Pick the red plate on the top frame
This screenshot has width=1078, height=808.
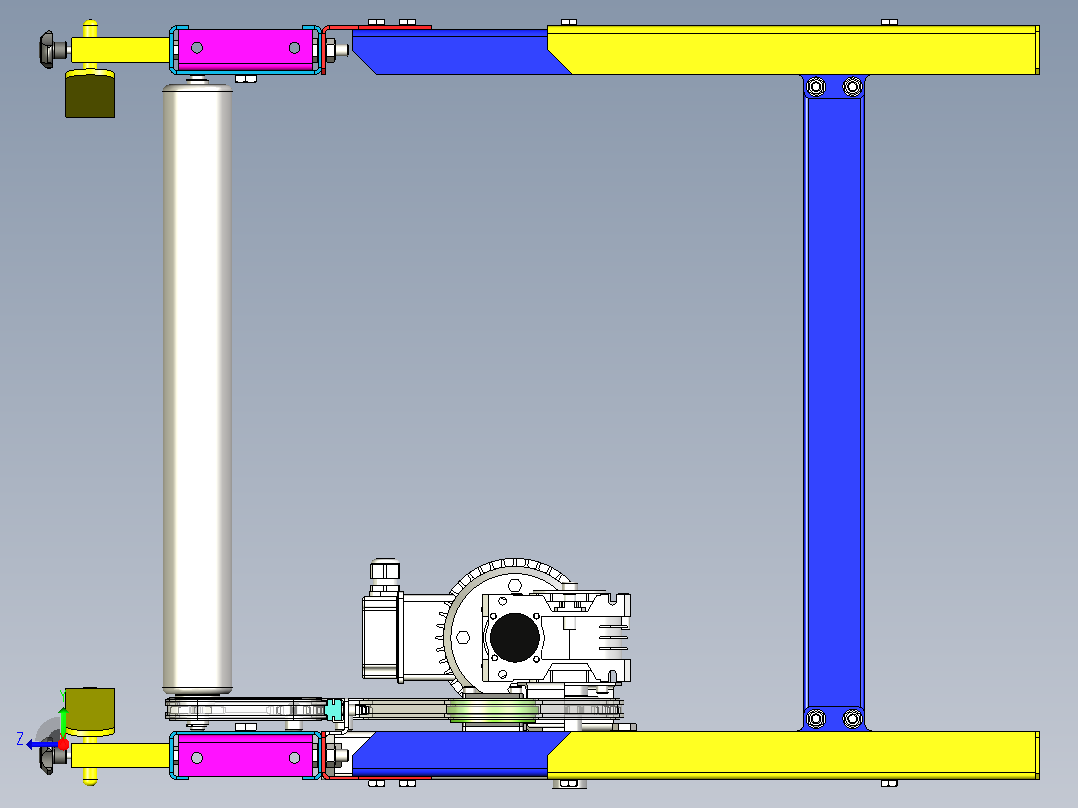click(x=377, y=28)
